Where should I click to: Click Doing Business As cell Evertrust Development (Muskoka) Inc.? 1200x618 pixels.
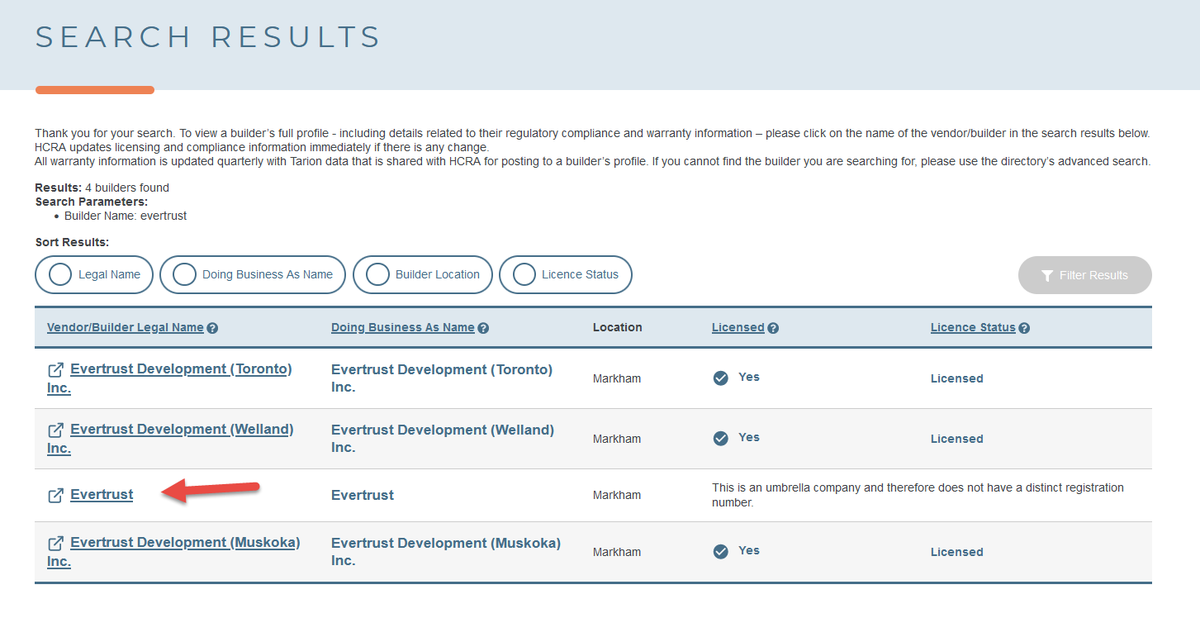446,551
